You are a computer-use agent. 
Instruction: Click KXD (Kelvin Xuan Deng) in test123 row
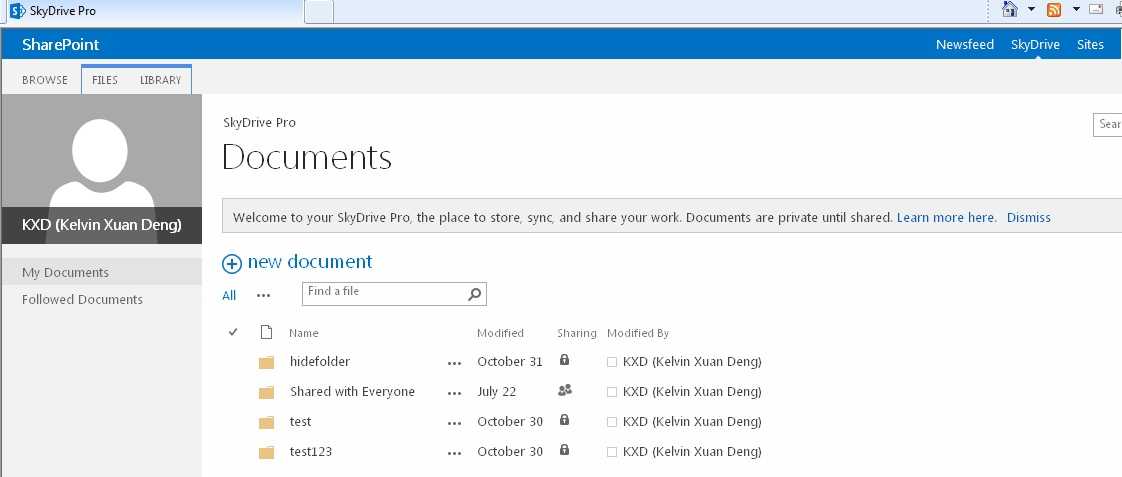point(692,452)
